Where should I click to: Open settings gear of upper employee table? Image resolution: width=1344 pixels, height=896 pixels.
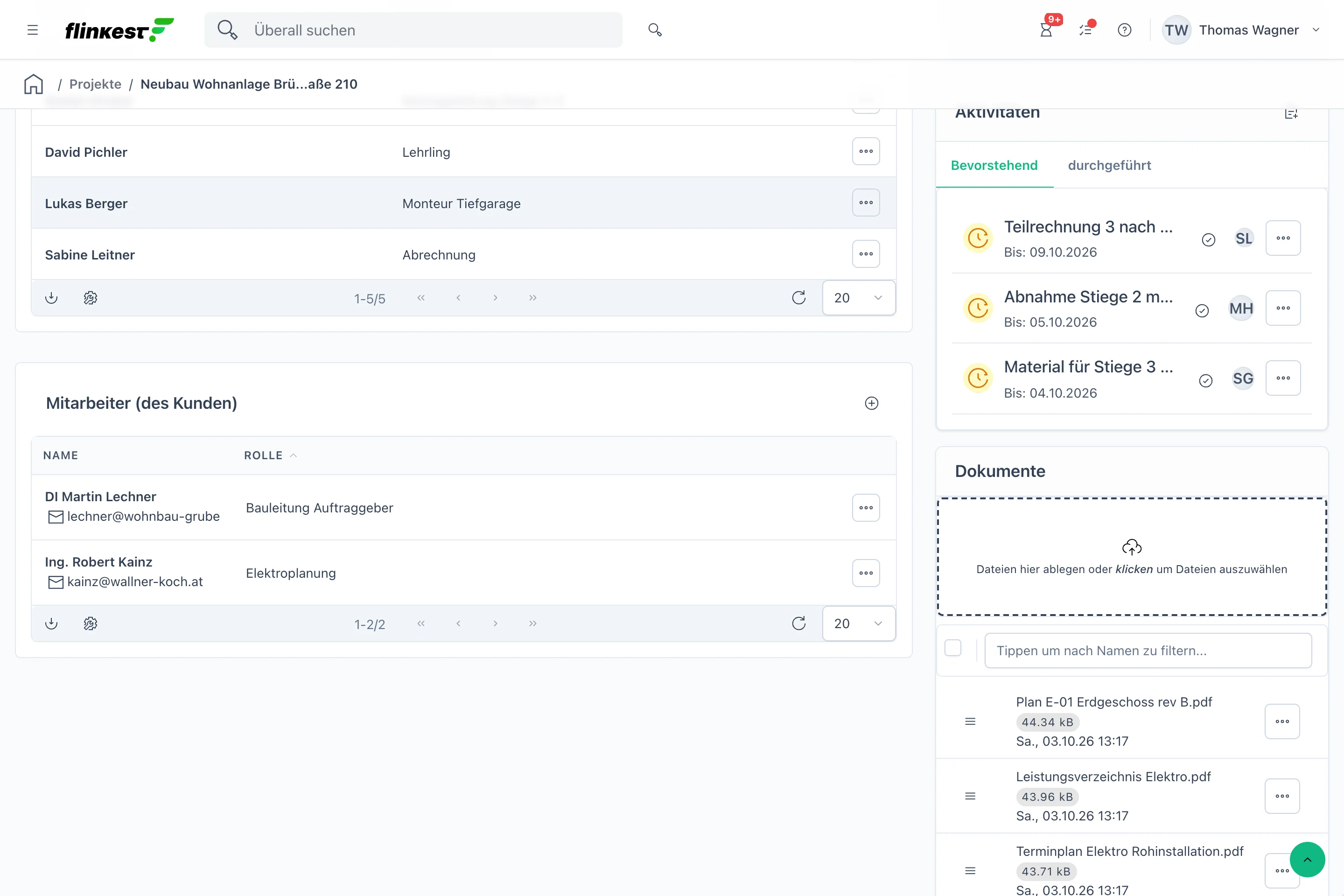90,298
